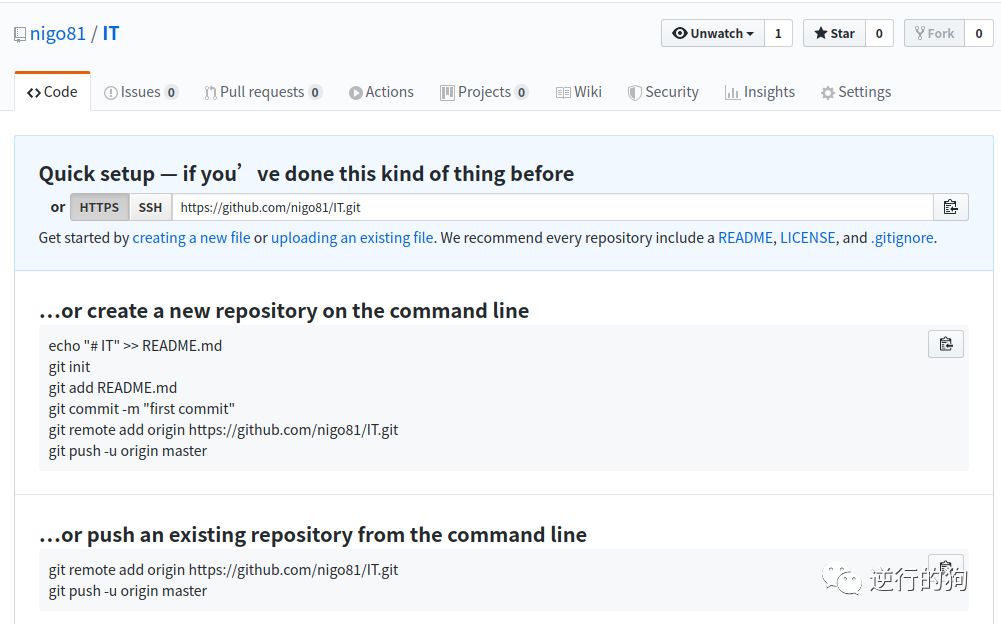Select SSH clone protocol

click(x=151, y=207)
